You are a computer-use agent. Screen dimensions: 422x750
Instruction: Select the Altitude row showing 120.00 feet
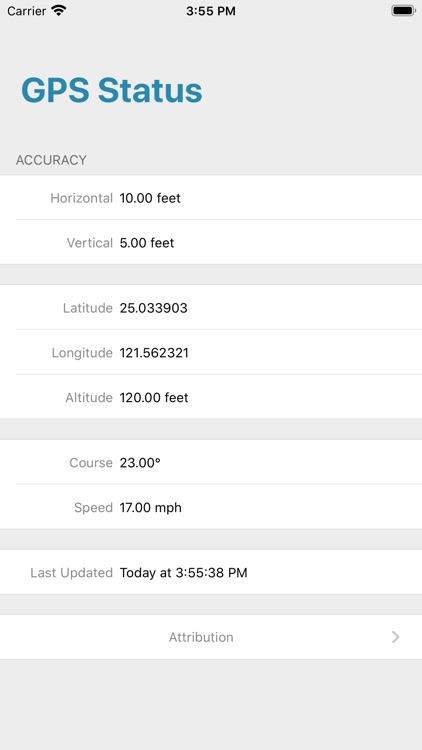[211, 397]
